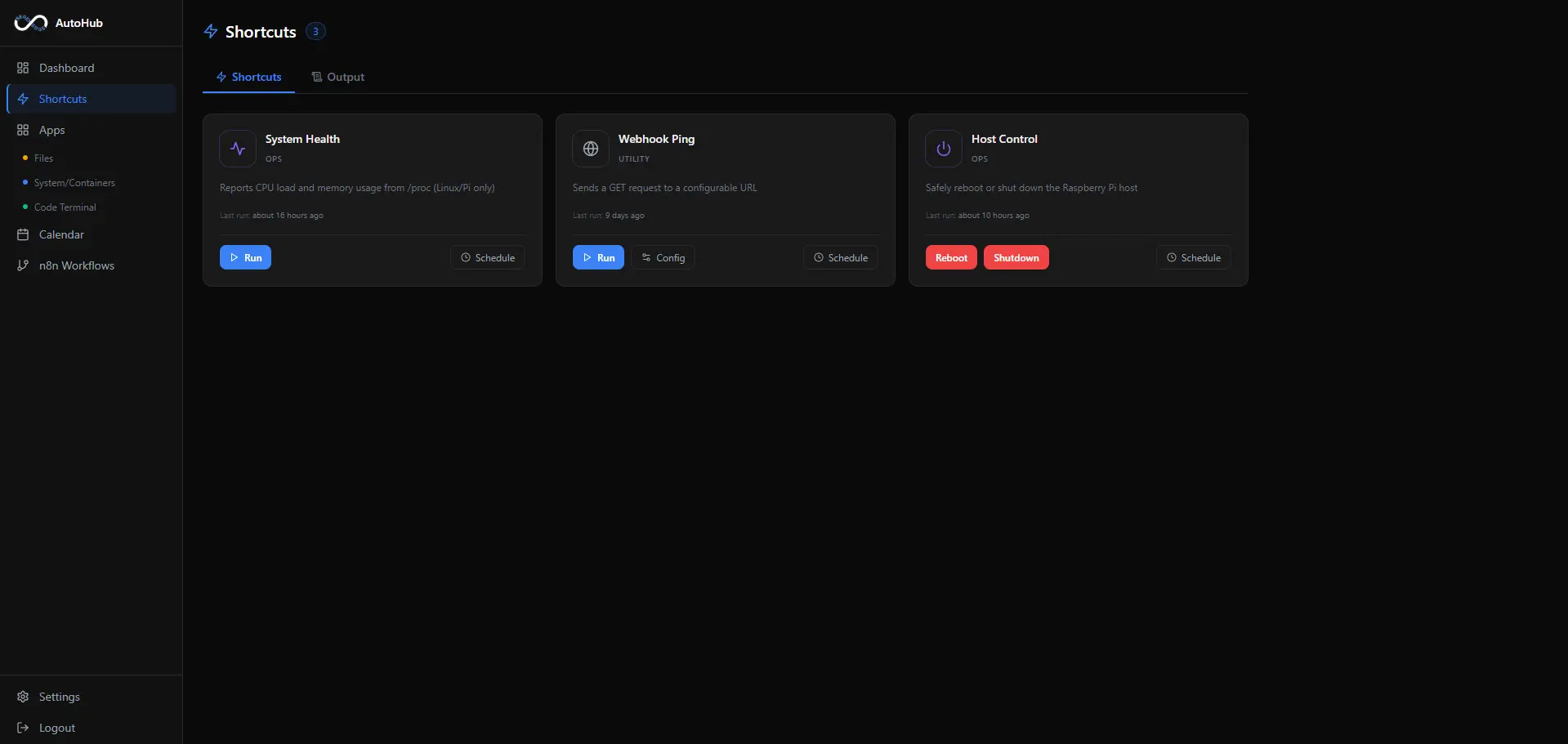The height and width of the screenshot is (744, 1568).
Task: Click the Host Control power icon
Action: 944,149
